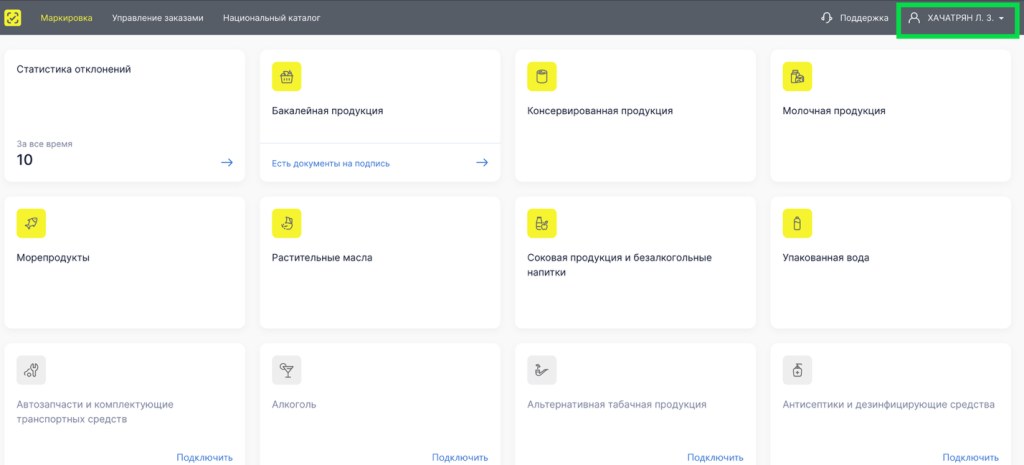Click the Алкоголь cocktail glass icon
Image resolution: width=1024 pixels, height=465 pixels.
(287, 370)
